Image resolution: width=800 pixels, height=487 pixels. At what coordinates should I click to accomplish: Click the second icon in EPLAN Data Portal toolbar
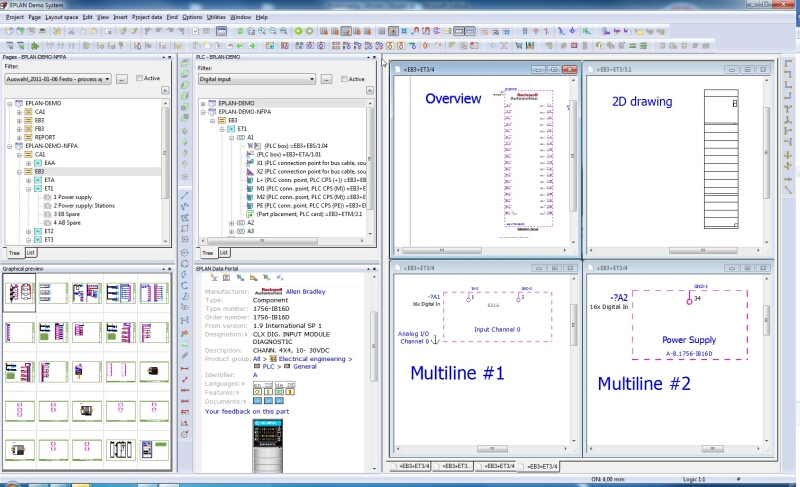pos(227,277)
